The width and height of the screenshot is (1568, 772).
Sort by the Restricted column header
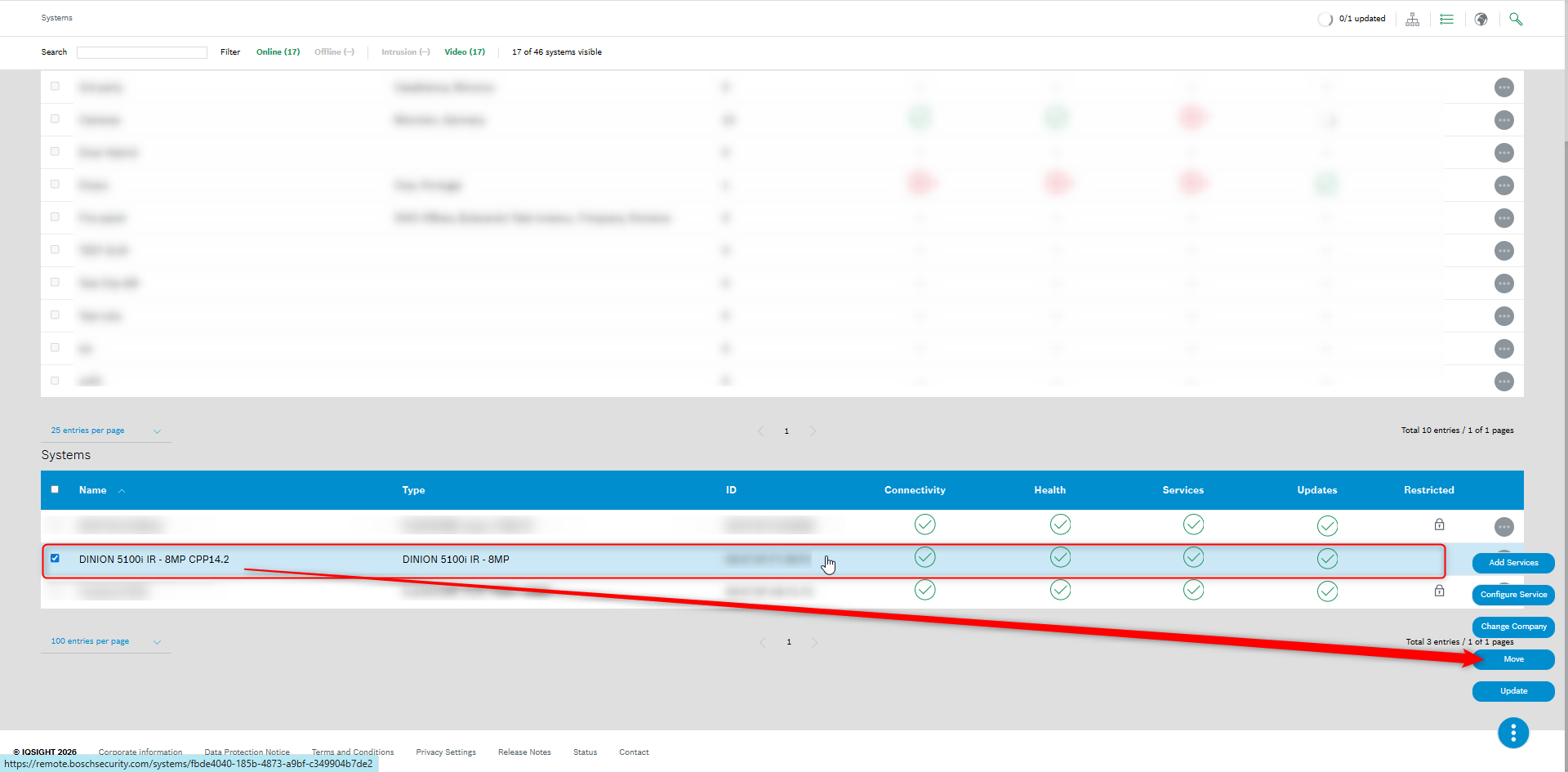pos(1428,490)
